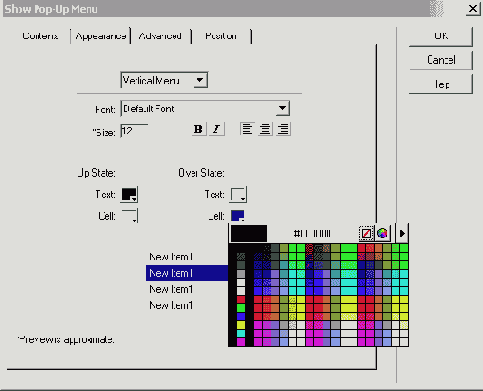483x391 pixels.
Task: Click the no-color strike-through icon
Action: (366, 233)
